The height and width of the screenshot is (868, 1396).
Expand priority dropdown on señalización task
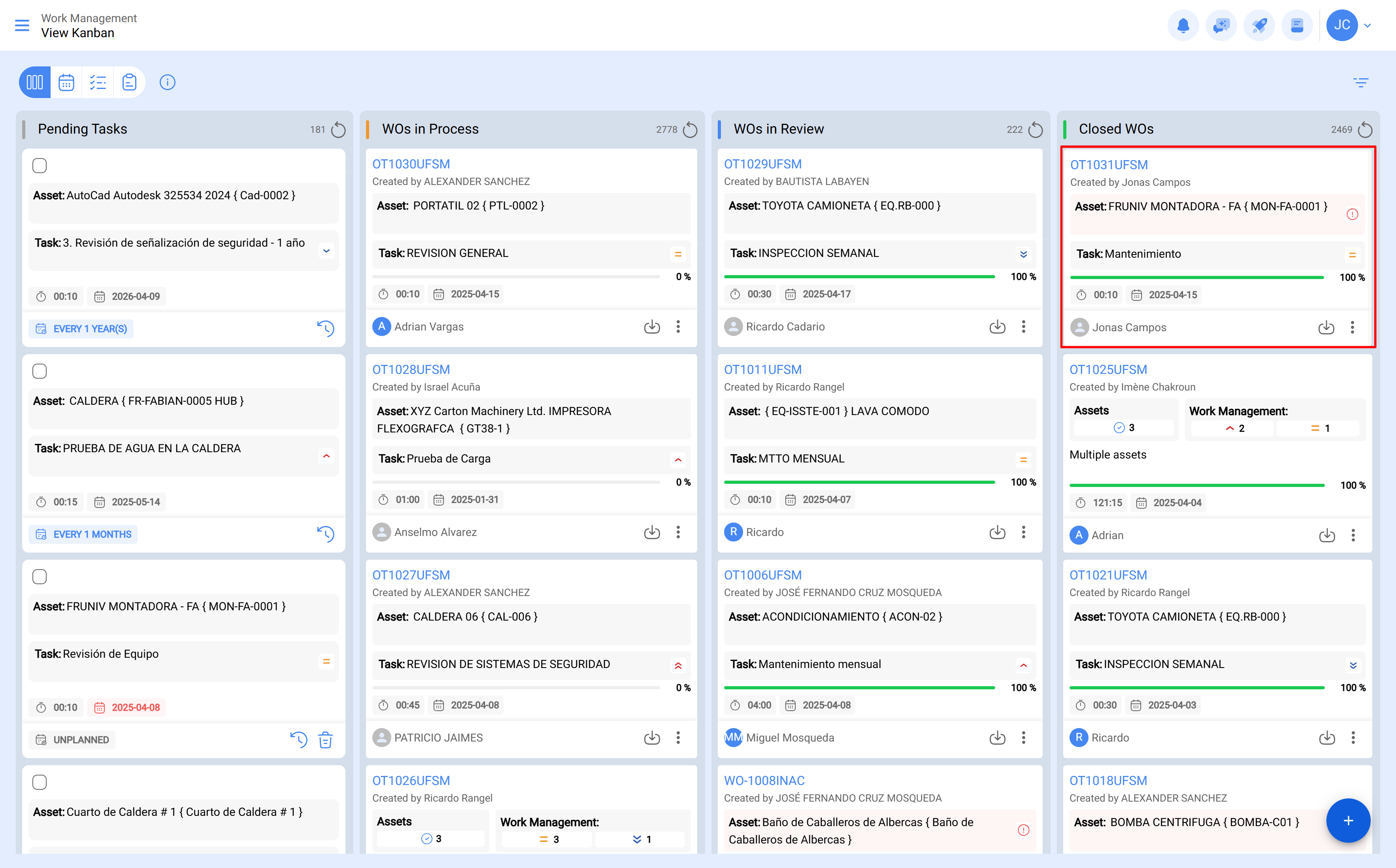pyautogui.click(x=326, y=251)
